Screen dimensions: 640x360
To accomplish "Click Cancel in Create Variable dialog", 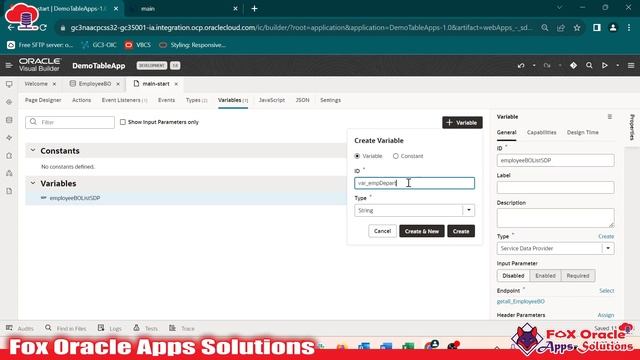I will (382, 231).
